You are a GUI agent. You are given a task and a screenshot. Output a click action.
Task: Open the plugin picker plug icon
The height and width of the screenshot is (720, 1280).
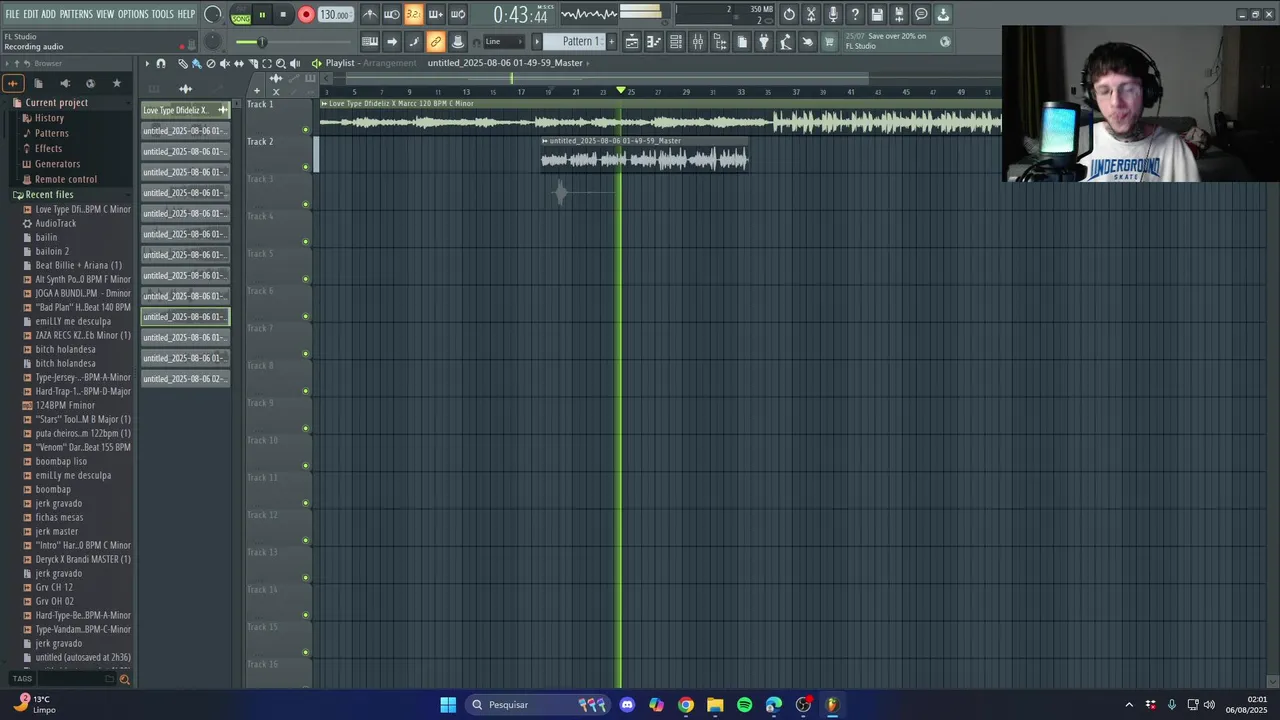click(x=764, y=42)
